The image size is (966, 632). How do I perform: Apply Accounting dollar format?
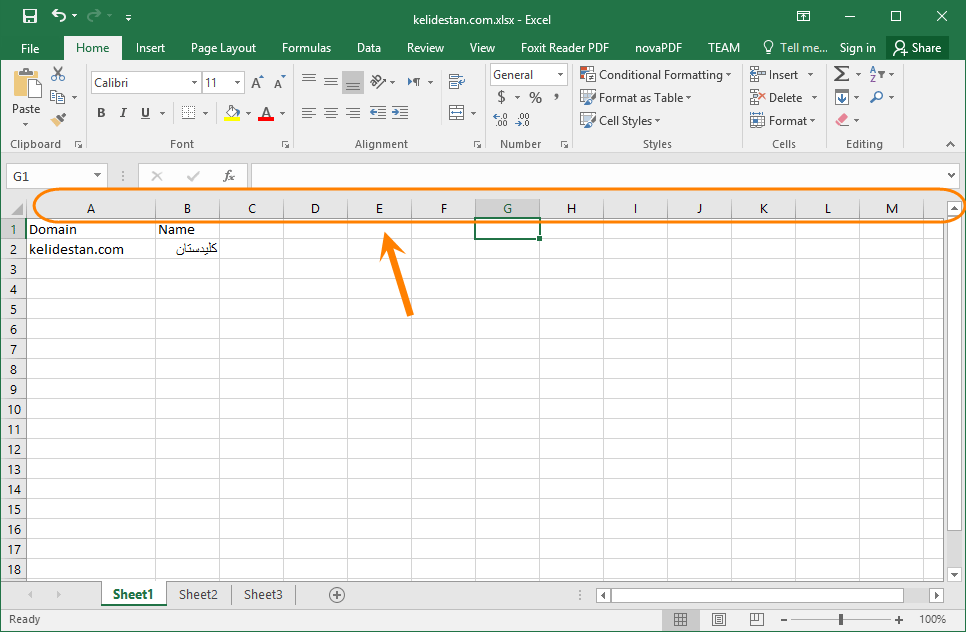click(501, 97)
